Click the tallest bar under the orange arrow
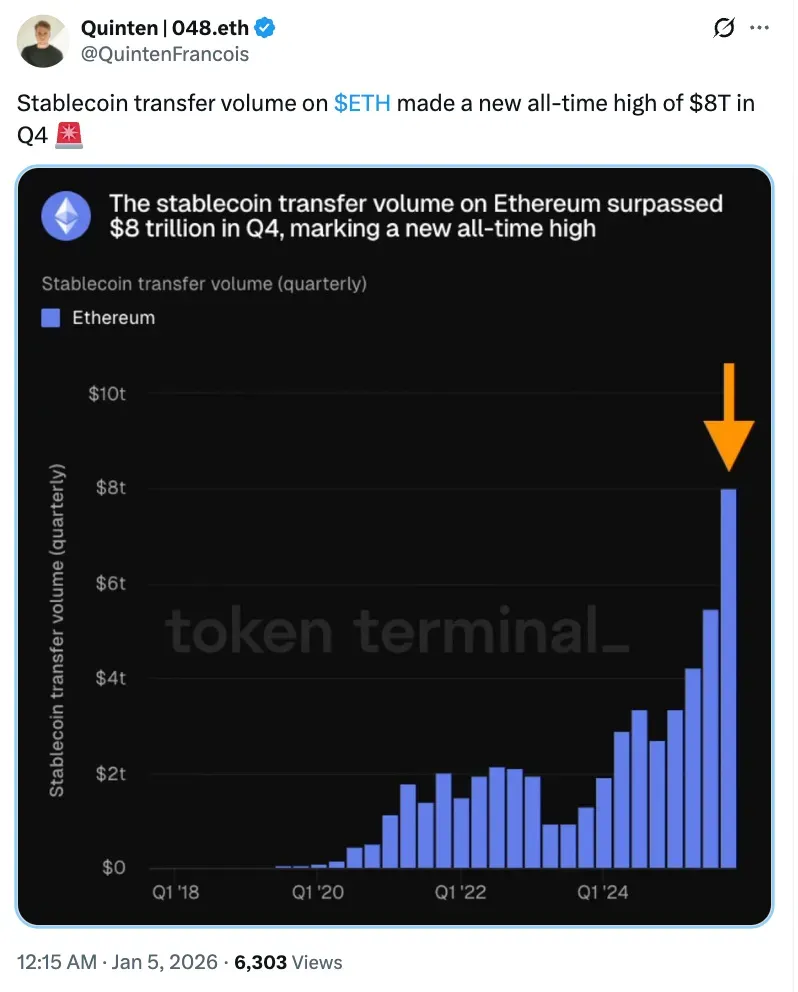798x992 pixels. 728,678
